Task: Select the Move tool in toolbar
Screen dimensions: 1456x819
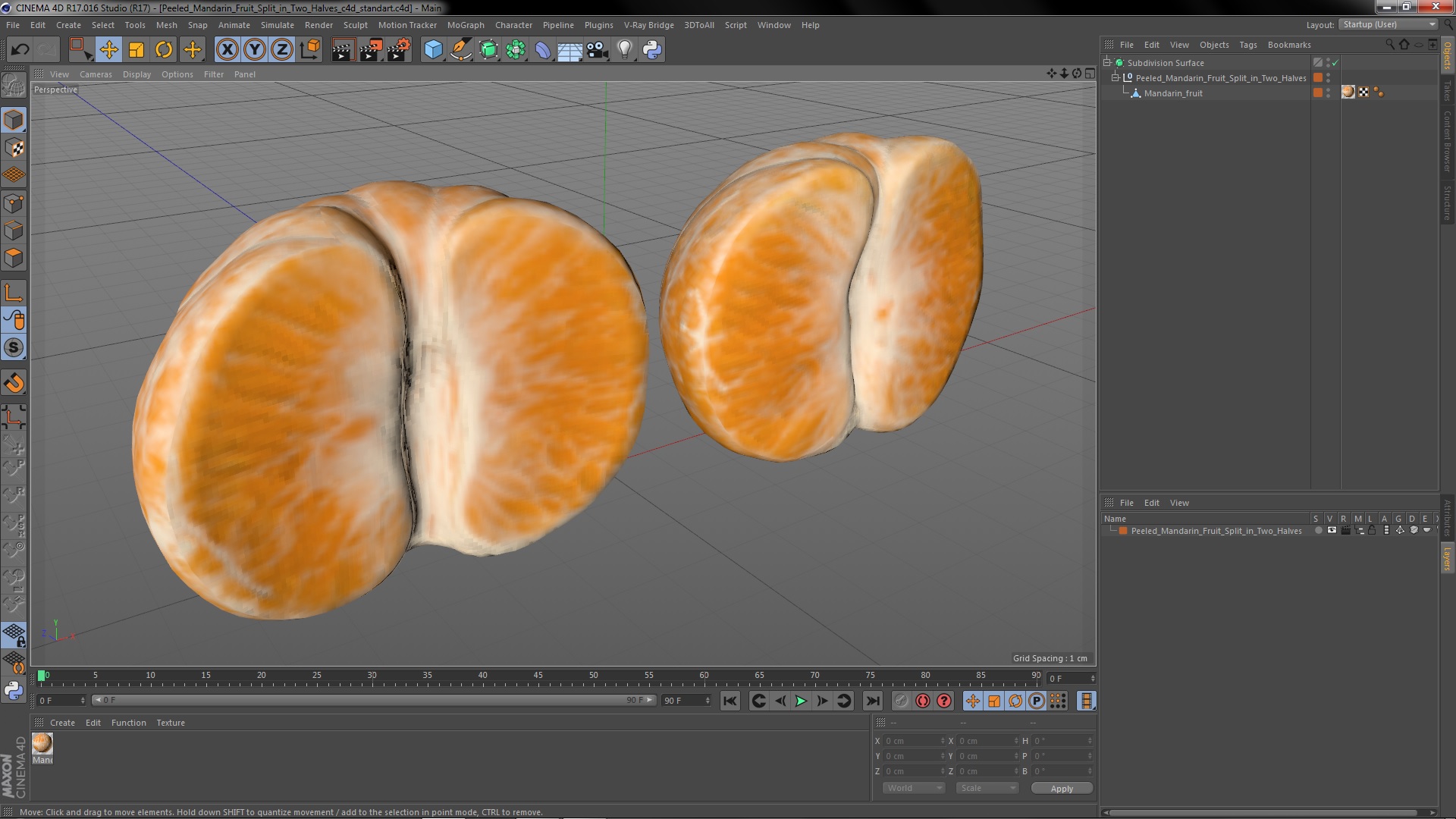Action: pos(108,50)
